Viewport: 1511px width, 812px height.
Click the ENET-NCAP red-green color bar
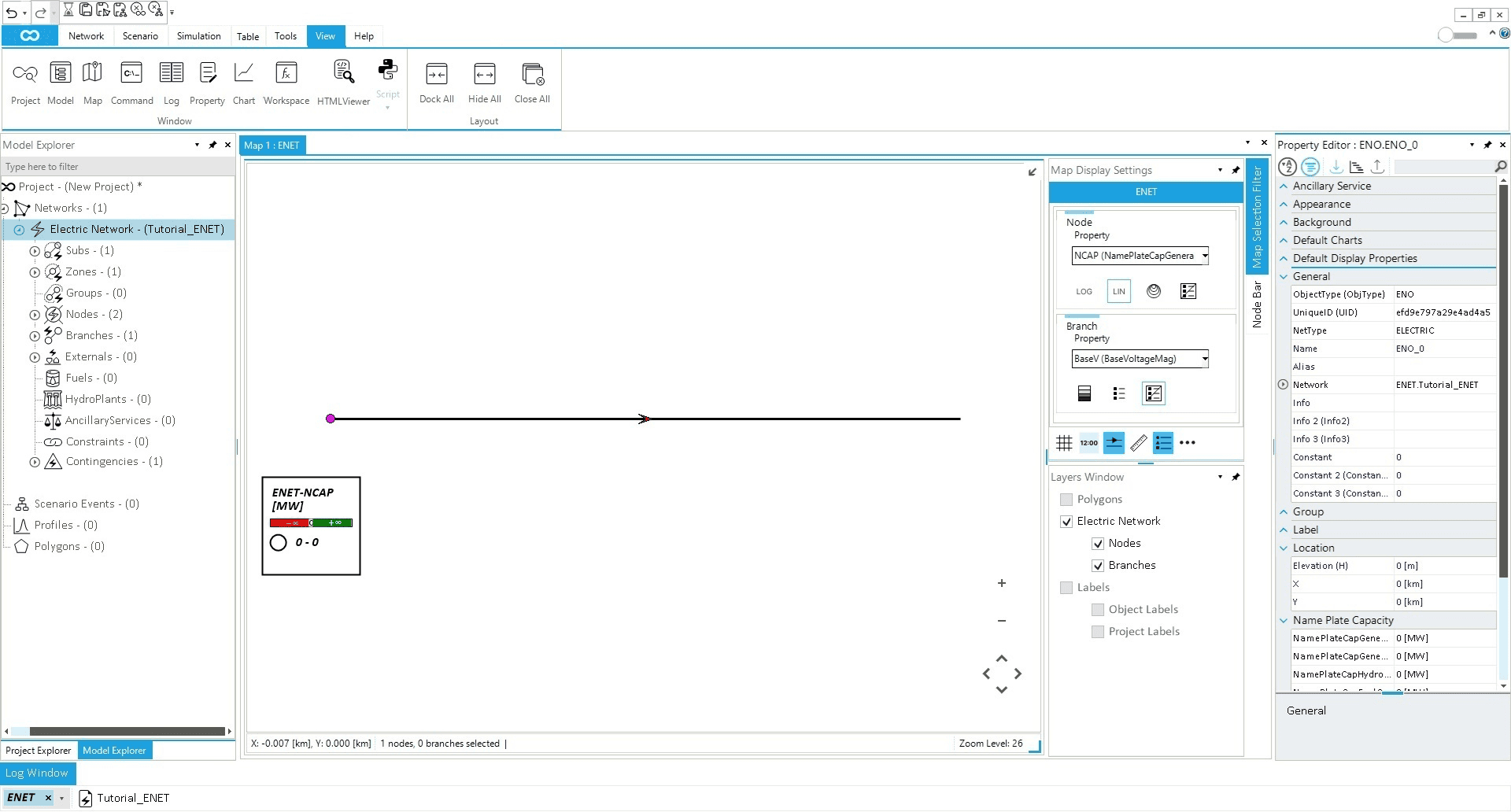(x=311, y=523)
